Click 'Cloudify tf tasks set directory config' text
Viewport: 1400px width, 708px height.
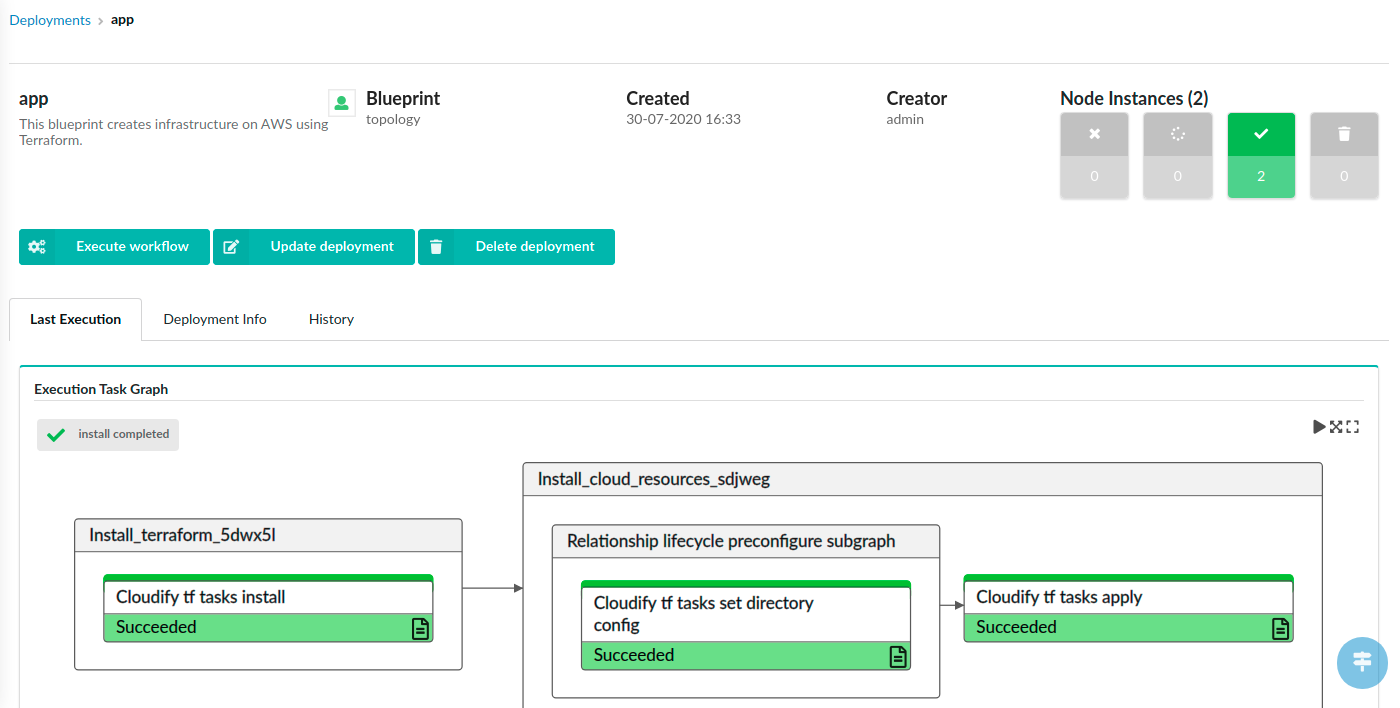point(703,614)
